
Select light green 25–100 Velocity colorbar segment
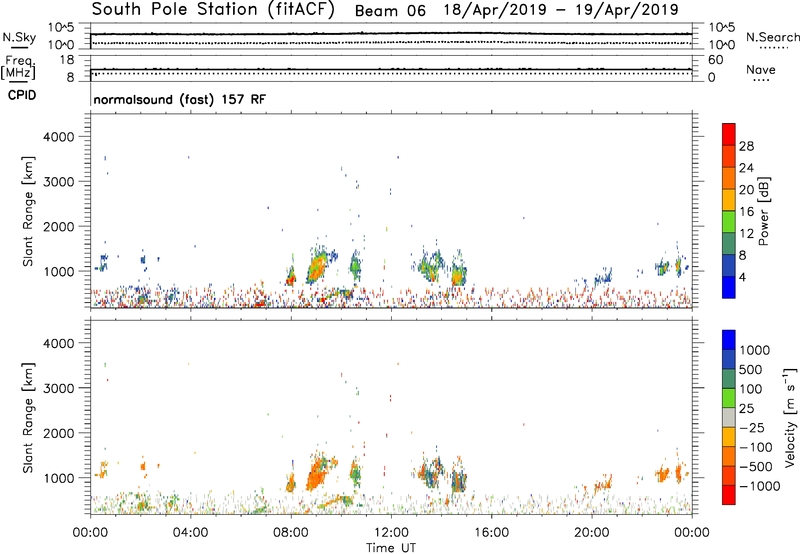pos(729,398)
